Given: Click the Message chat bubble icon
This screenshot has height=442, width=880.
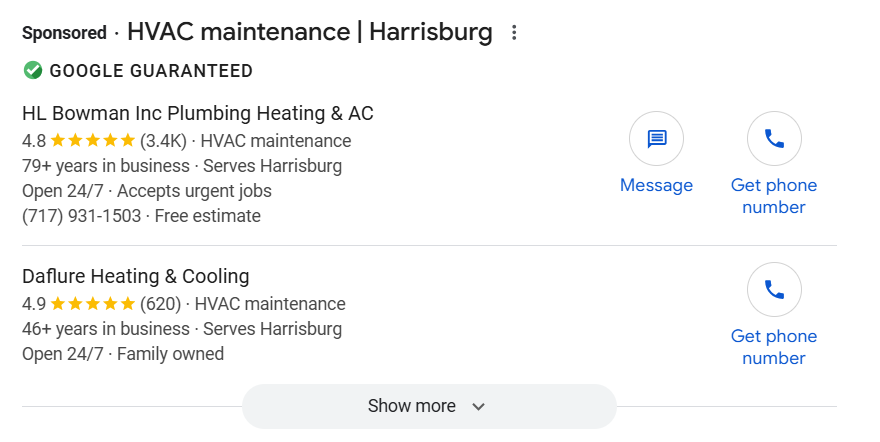Looking at the screenshot, I should point(656,139).
